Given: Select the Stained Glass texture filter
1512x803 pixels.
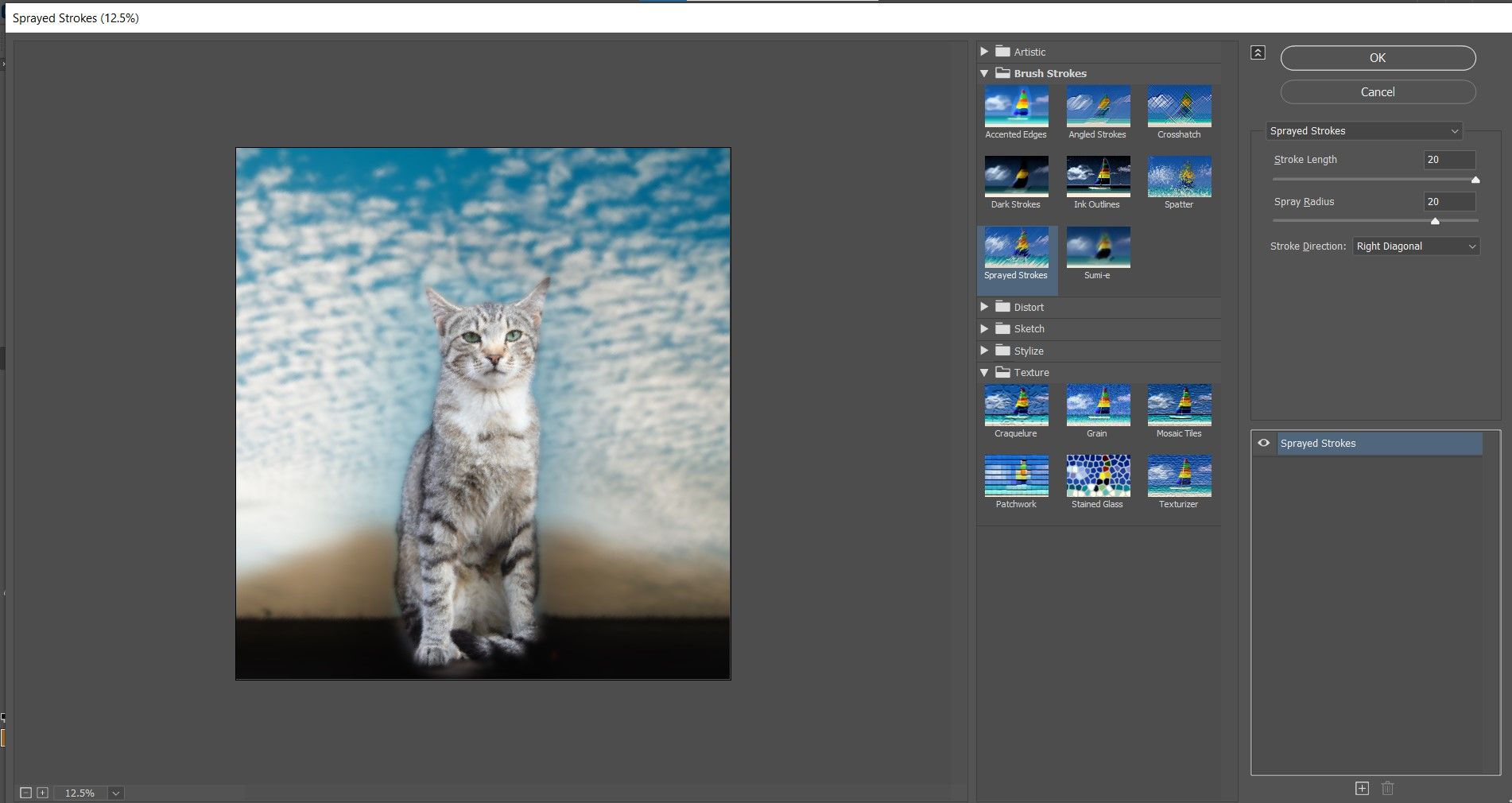Looking at the screenshot, I should [1097, 476].
